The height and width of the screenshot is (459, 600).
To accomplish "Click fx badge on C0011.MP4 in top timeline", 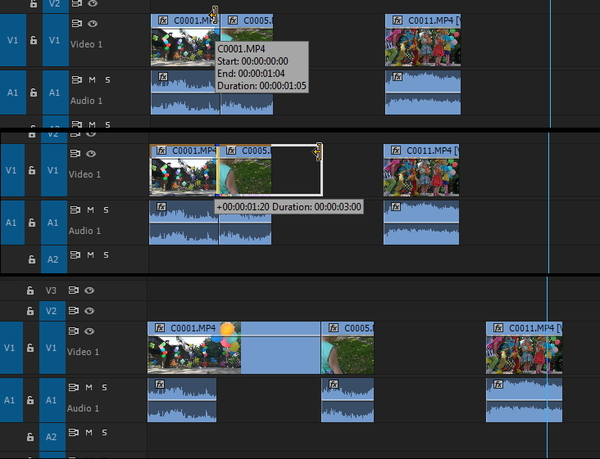I will click(x=396, y=21).
